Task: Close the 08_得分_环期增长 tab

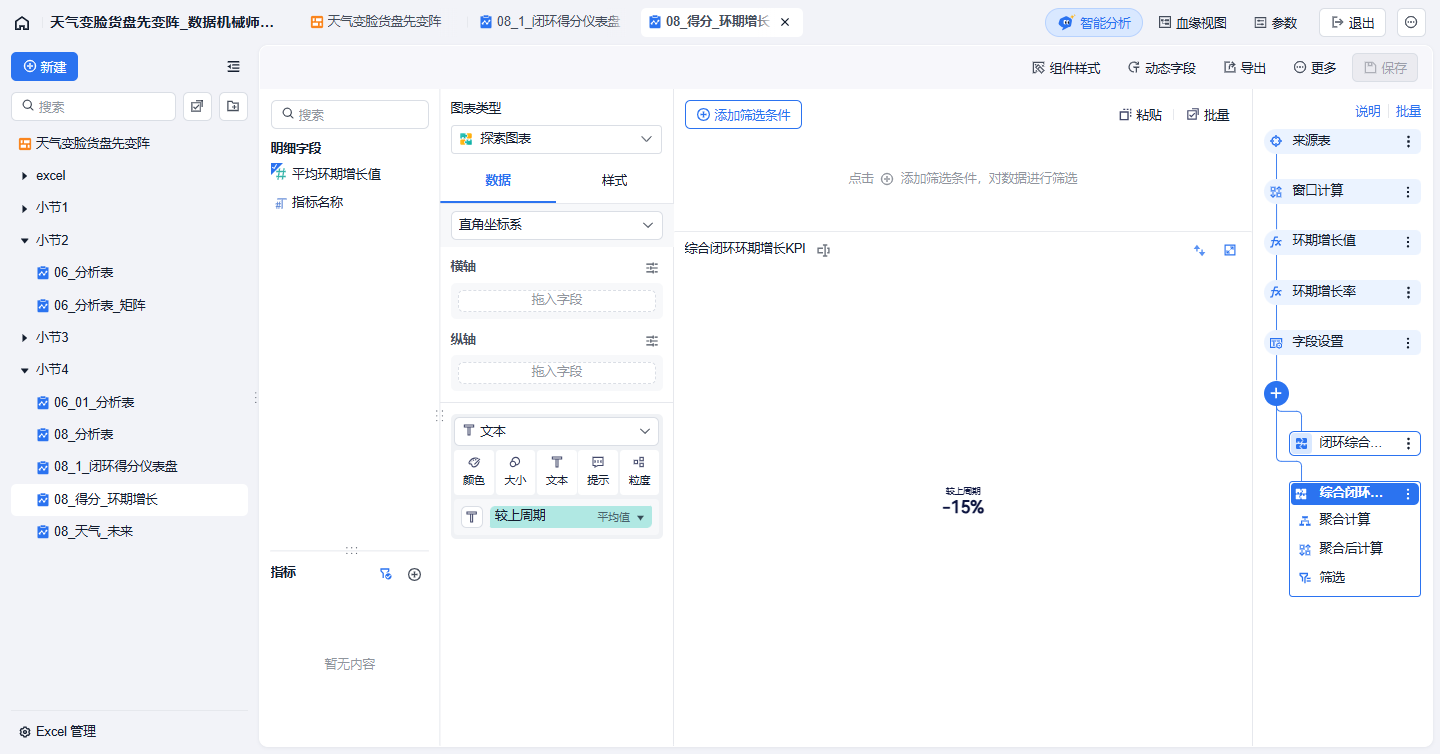Action: tap(785, 22)
